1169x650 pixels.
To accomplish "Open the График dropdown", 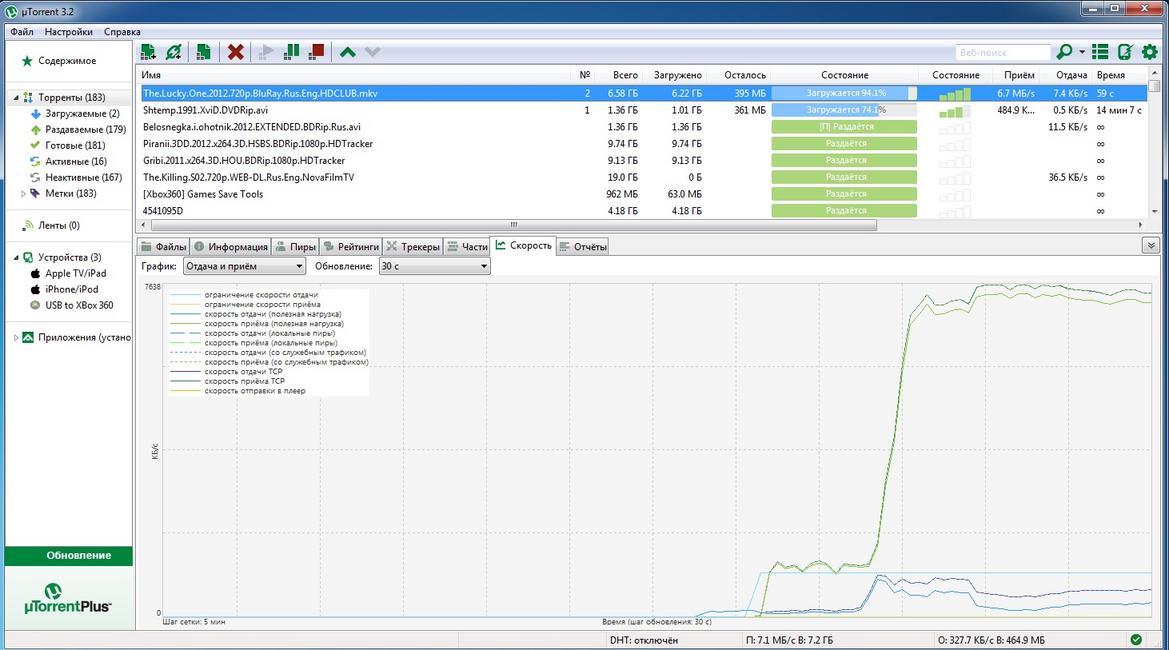I will (x=244, y=266).
